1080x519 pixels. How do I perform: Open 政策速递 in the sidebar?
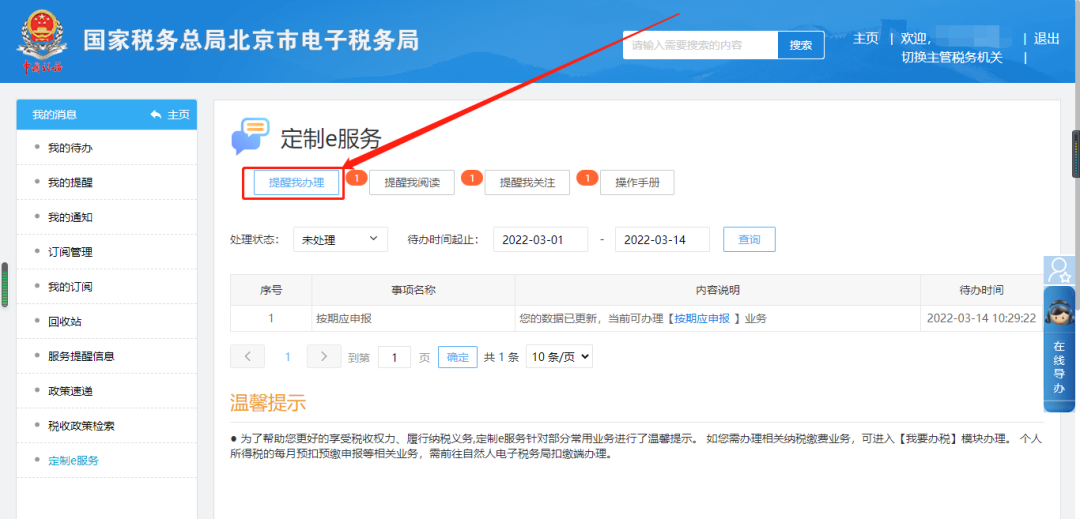(x=70, y=391)
